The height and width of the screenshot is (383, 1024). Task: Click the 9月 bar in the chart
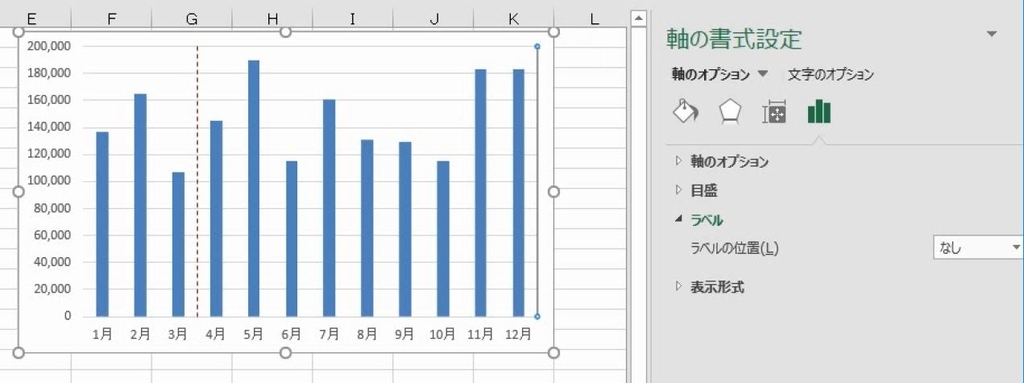click(x=405, y=229)
